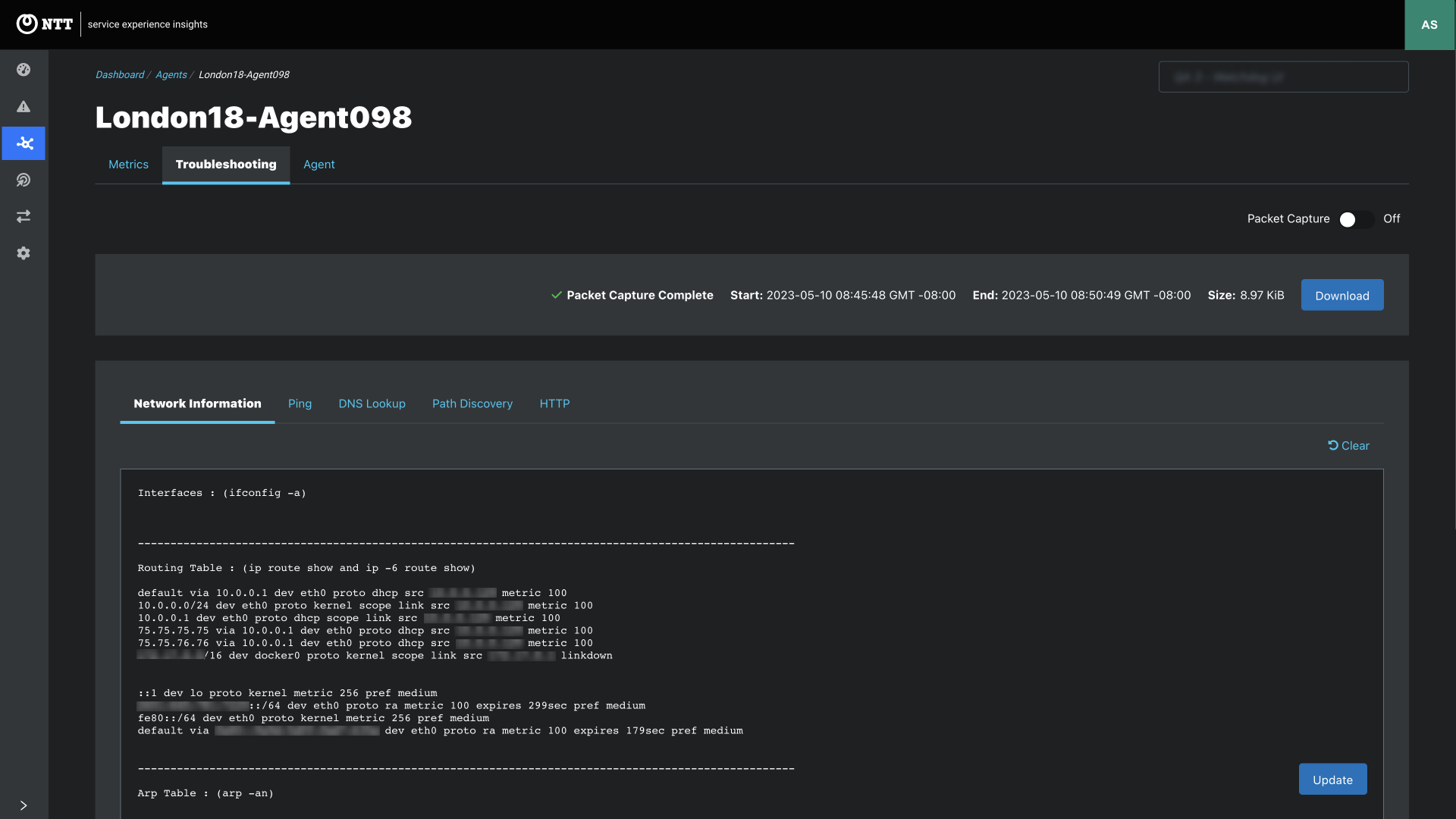Click the '10.0.0.0/24 dev eth0' route line
Image resolution: width=1456 pixels, height=819 pixels.
(366, 606)
